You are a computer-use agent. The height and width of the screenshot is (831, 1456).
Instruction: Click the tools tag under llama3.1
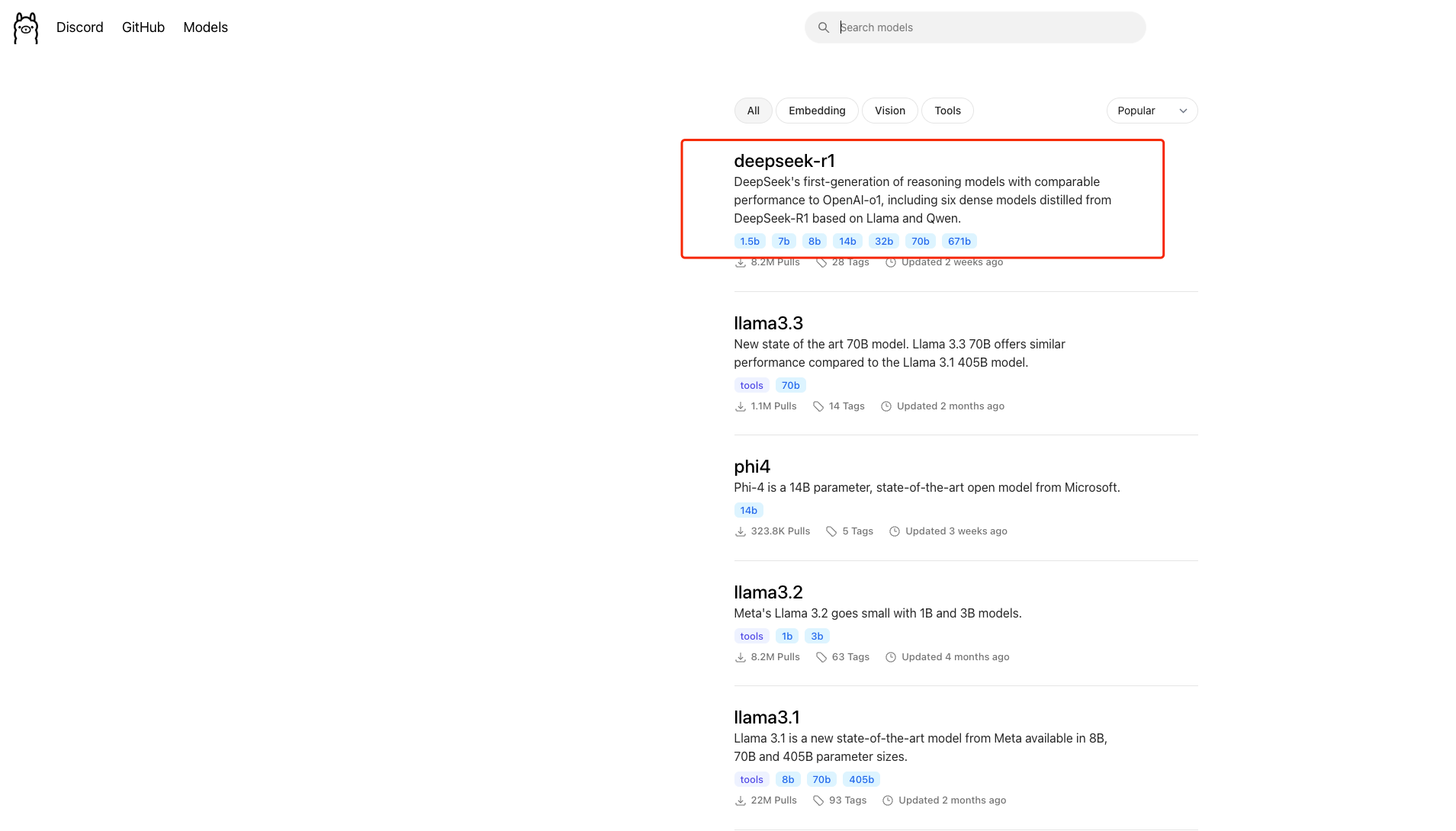(x=751, y=780)
